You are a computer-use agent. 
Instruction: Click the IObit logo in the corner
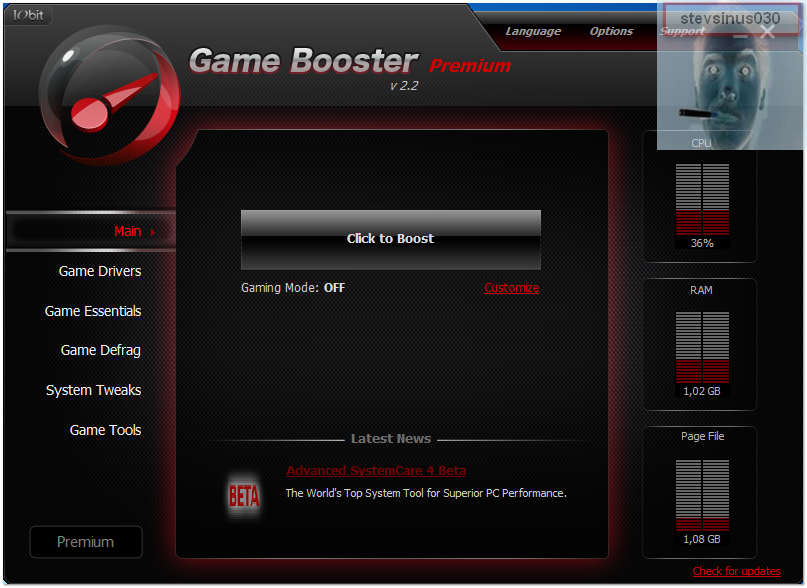[27, 15]
